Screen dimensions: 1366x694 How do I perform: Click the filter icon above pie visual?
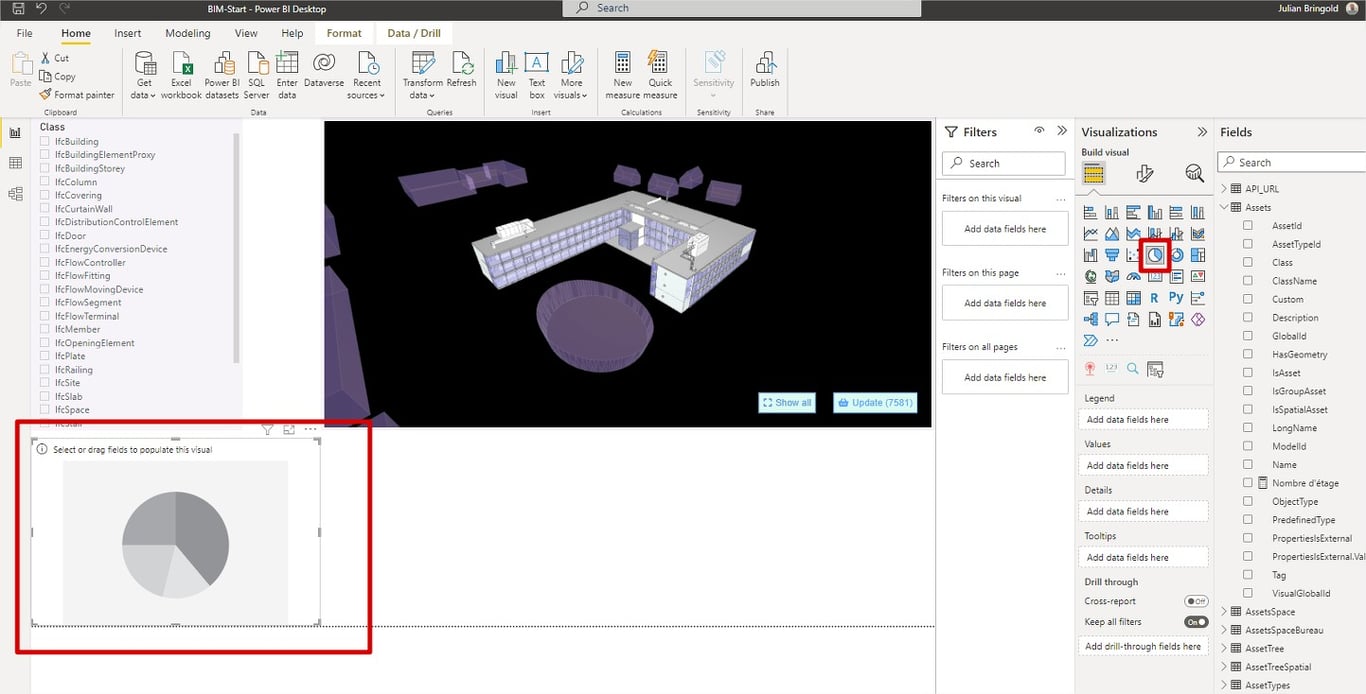[267, 429]
